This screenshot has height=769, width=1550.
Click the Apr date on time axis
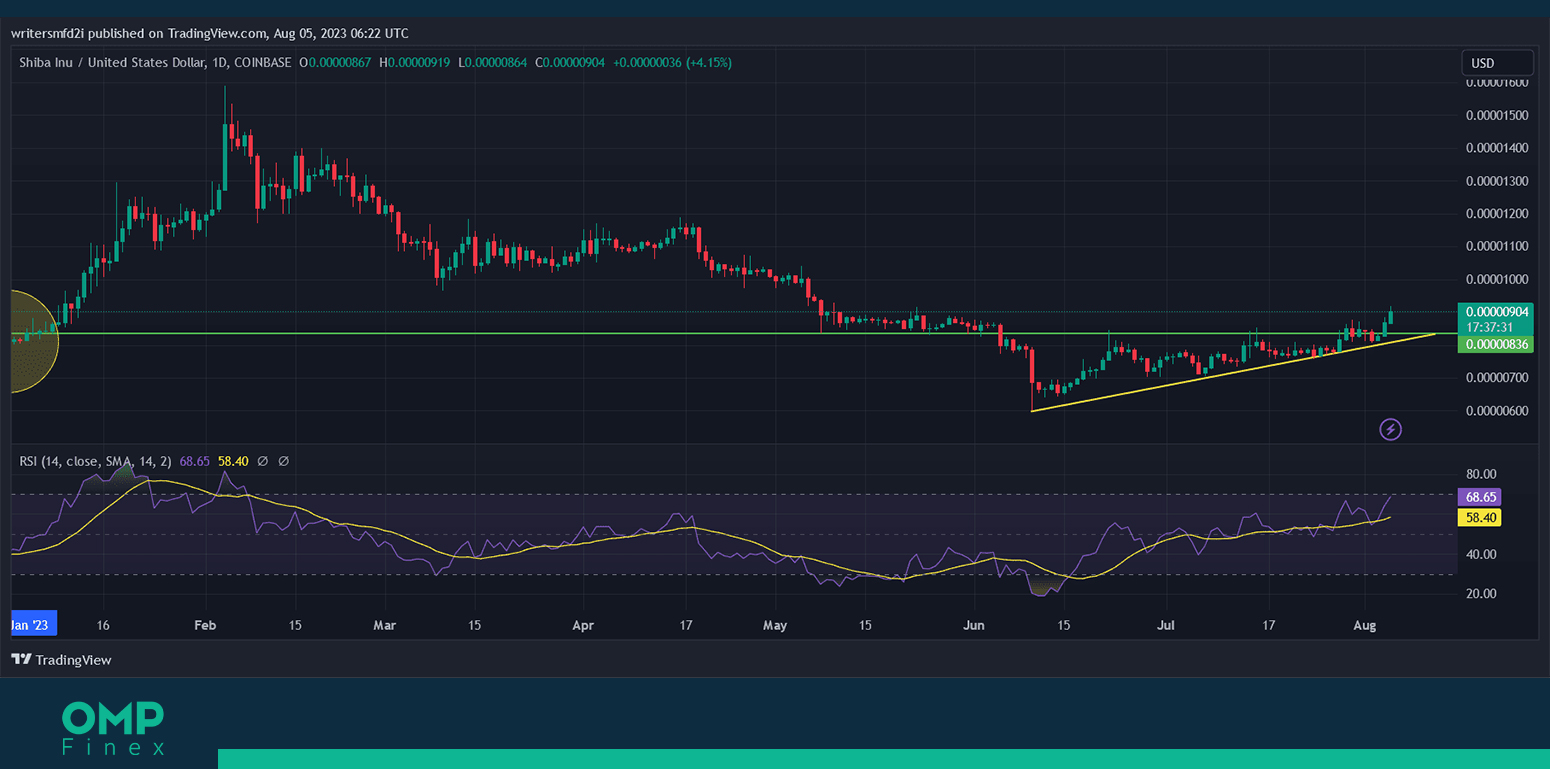583,625
